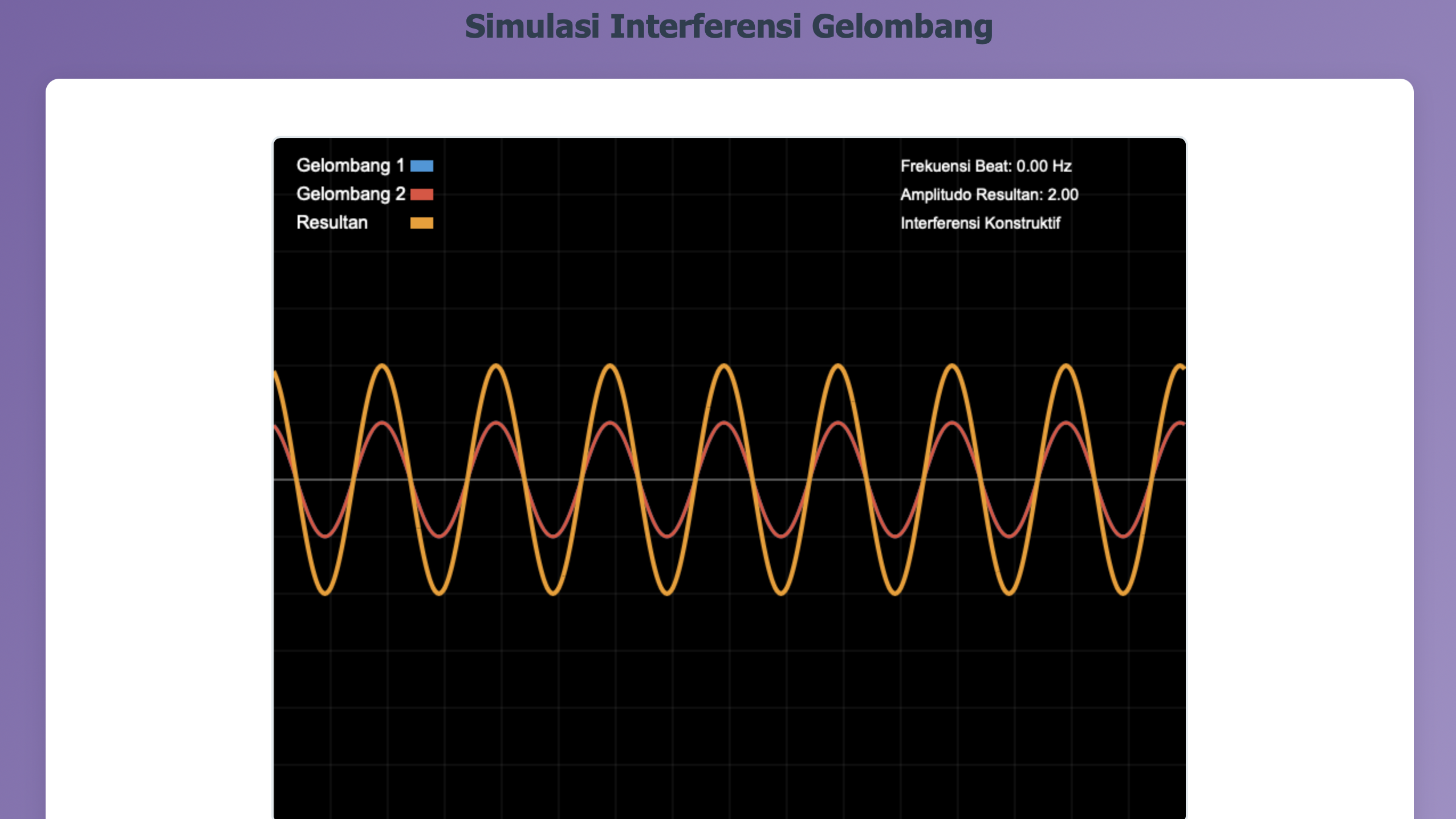Viewport: 1456px width, 819px height.
Task: Click the word Simulasi in the heading
Action: pos(532,27)
